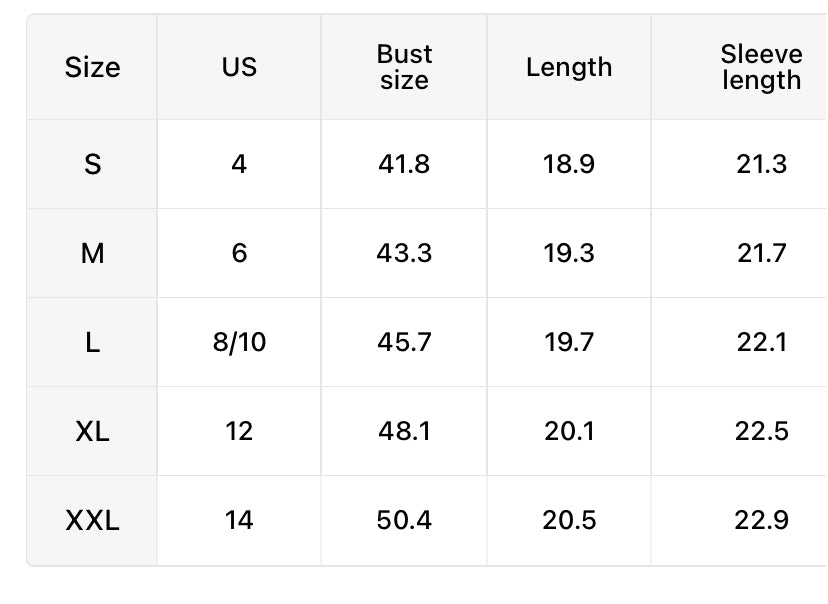Select length value 20.1
The image size is (828, 604).
click(569, 431)
